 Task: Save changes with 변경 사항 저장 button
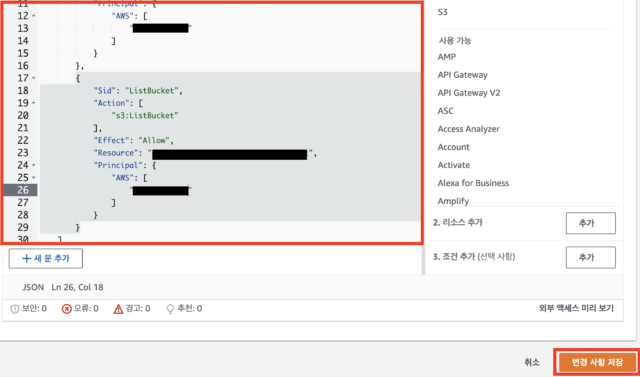(x=597, y=362)
